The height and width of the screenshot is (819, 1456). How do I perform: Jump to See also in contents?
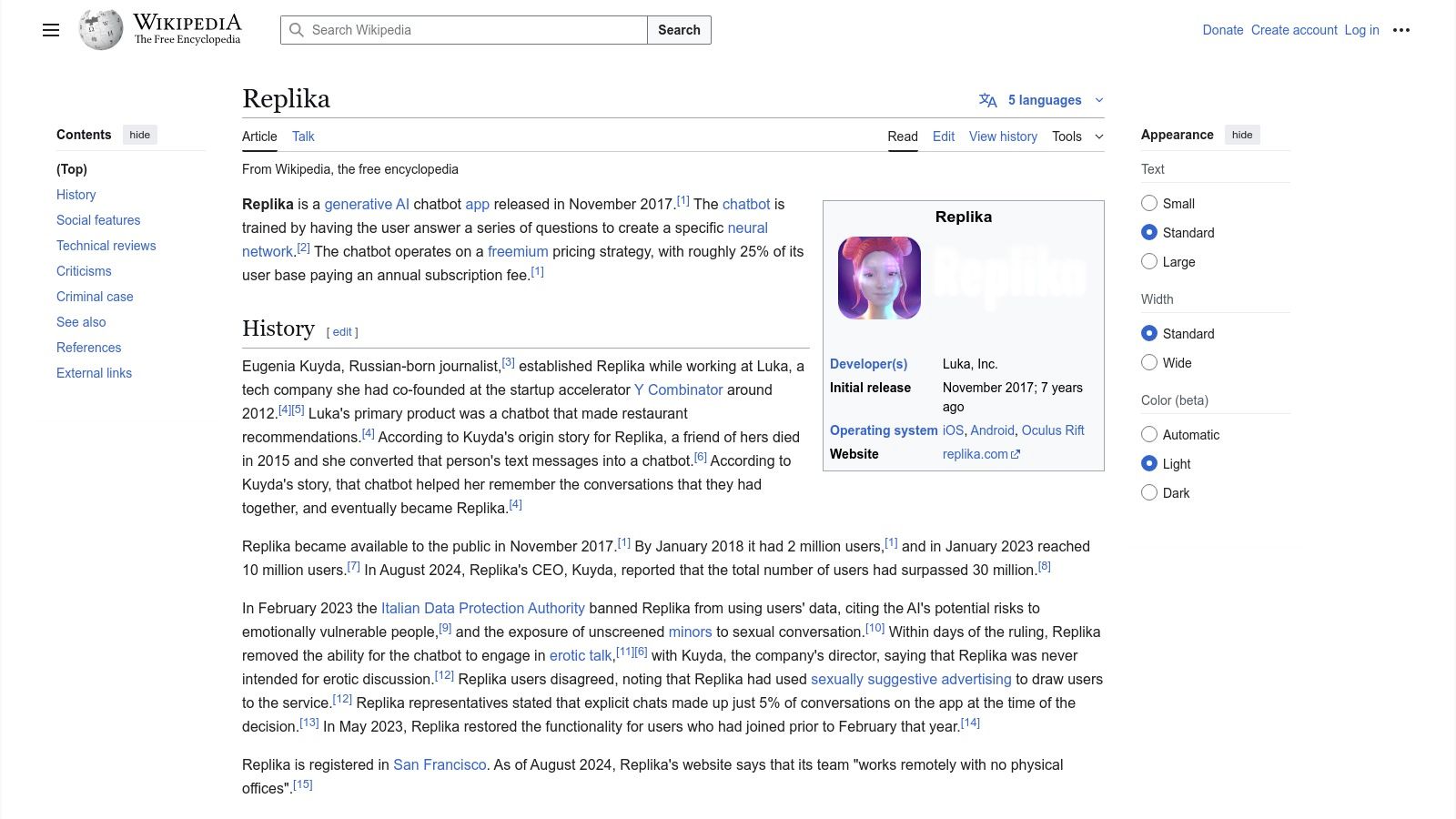[81, 322]
